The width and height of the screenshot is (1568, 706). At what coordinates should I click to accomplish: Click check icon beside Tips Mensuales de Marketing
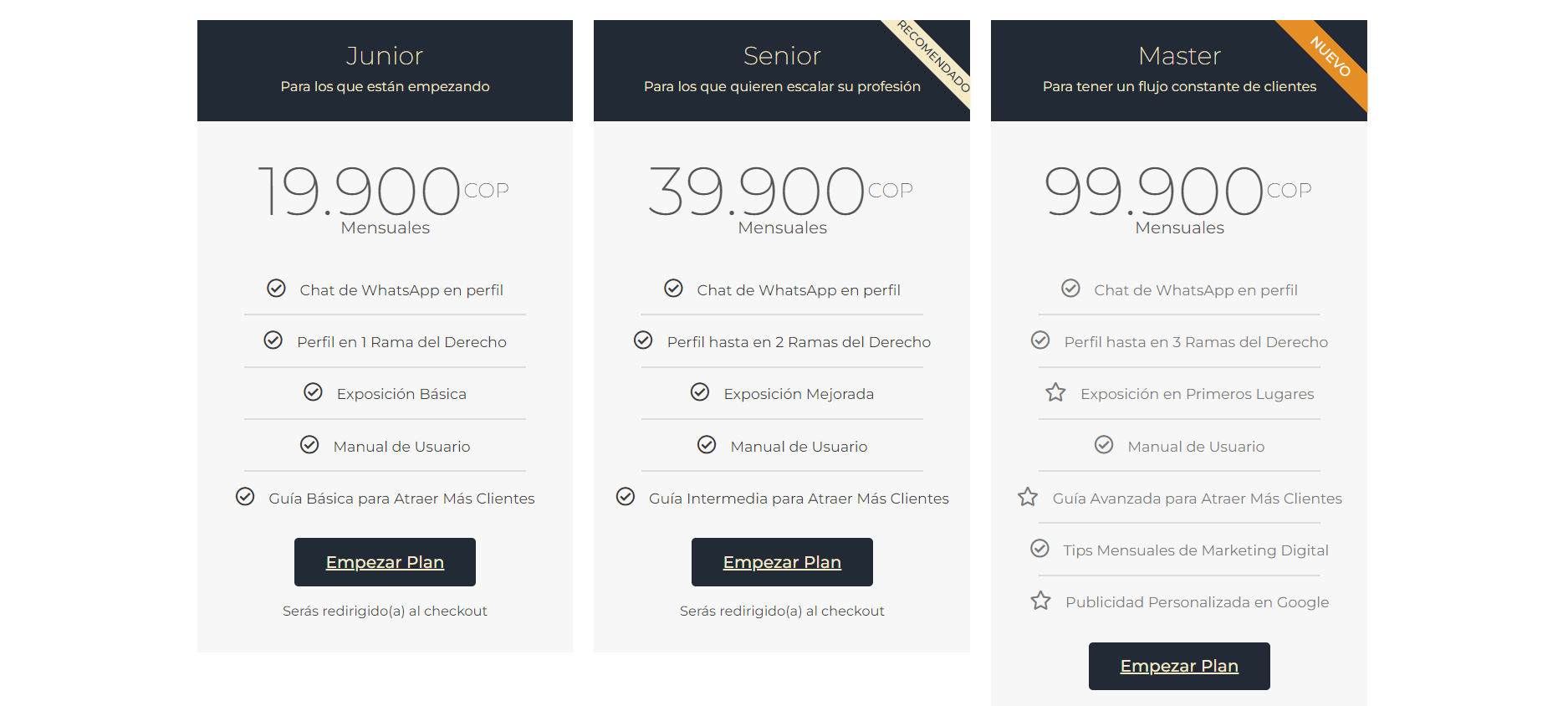(x=1039, y=549)
